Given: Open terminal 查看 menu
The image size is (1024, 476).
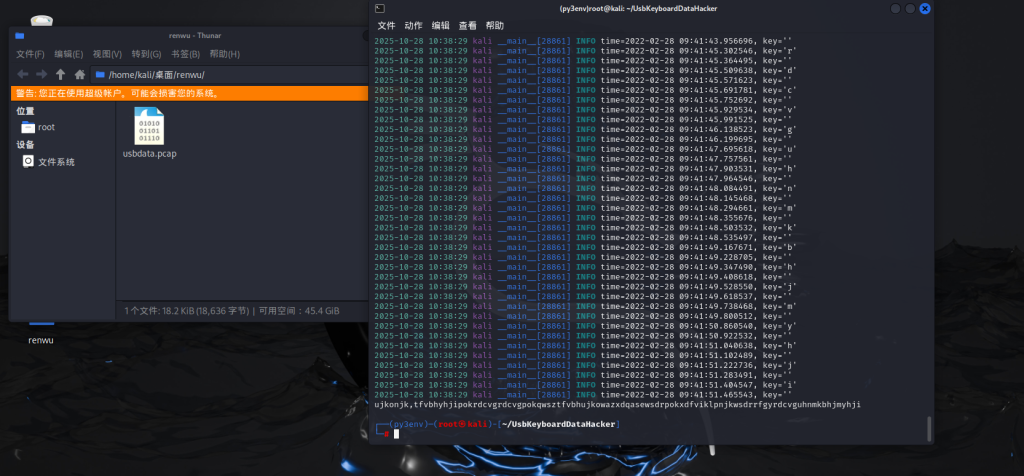Looking at the screenshot, I should pos(467,25).
